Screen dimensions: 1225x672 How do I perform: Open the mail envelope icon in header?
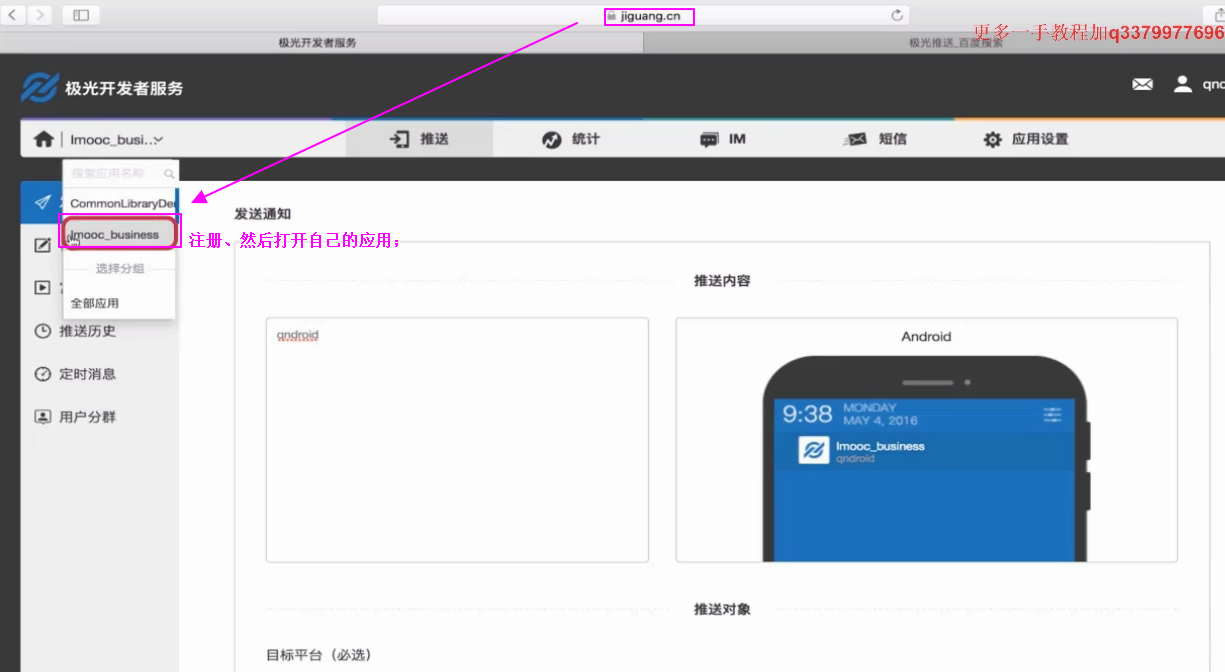pyautogui.click(x=1142, y=85)
